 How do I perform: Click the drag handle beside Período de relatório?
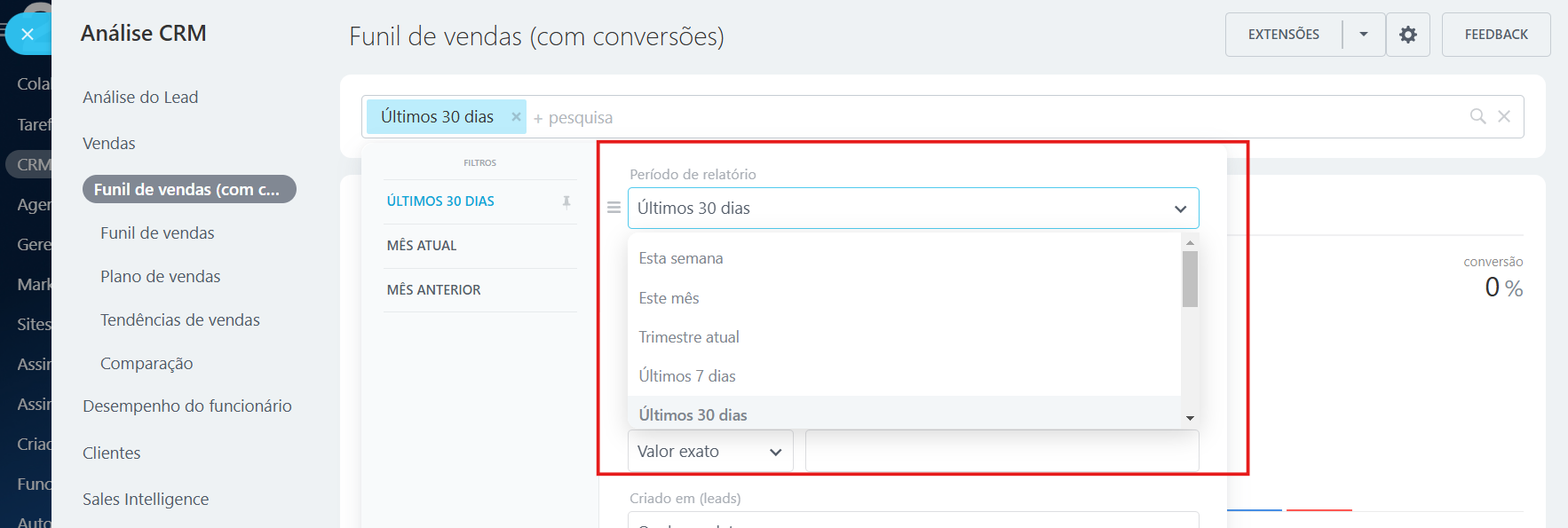tap(614, 208)
